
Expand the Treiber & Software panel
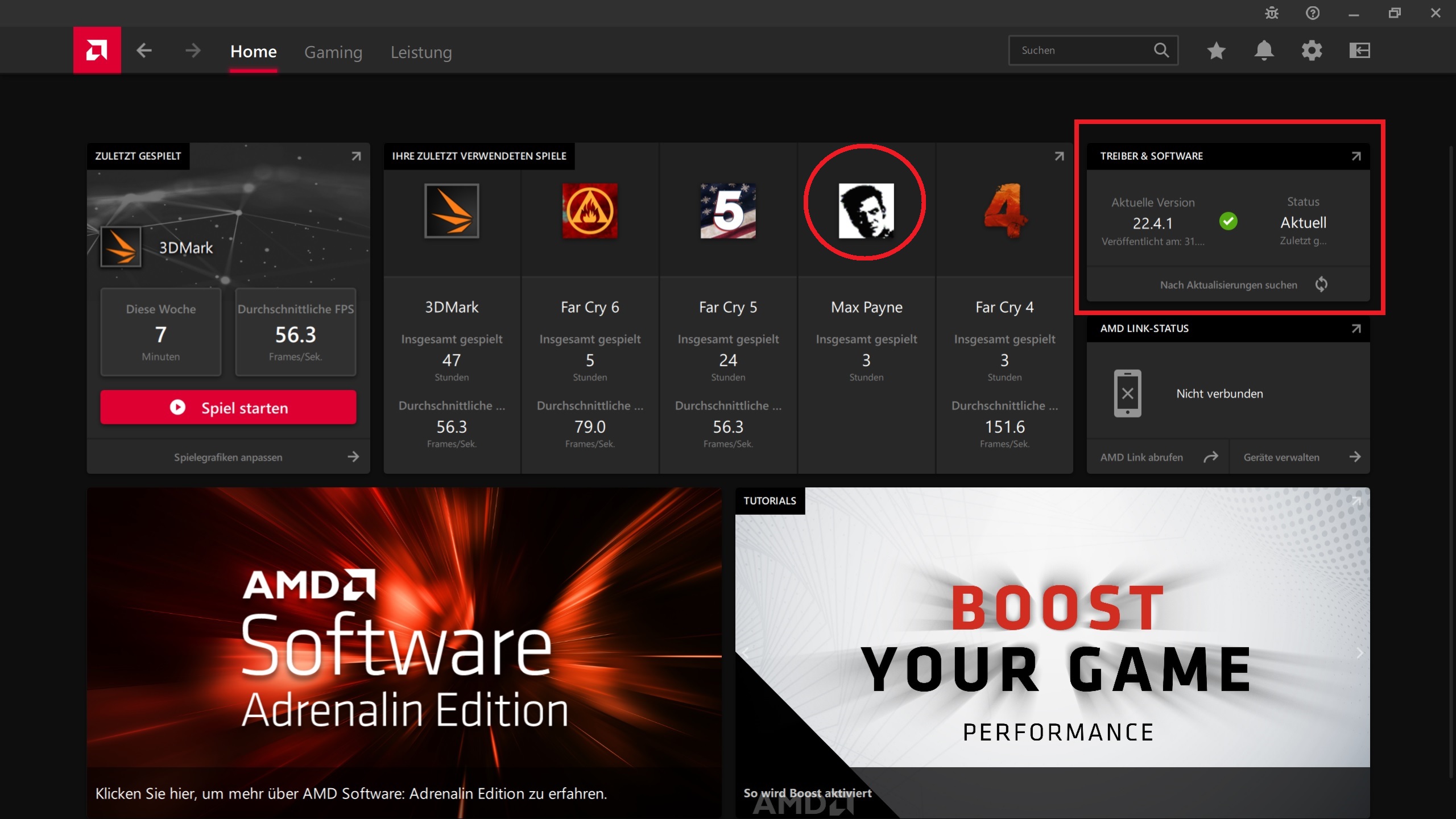coord(1356,156)
